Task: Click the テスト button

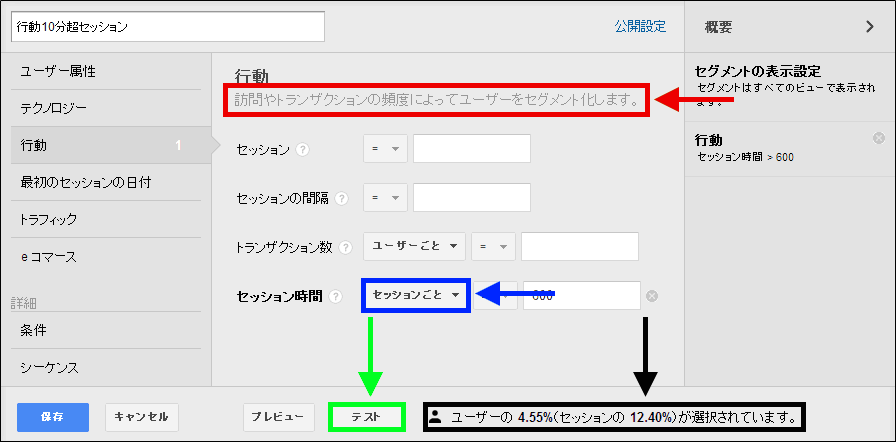Action: pyautogui.click(x=366, y=417)
